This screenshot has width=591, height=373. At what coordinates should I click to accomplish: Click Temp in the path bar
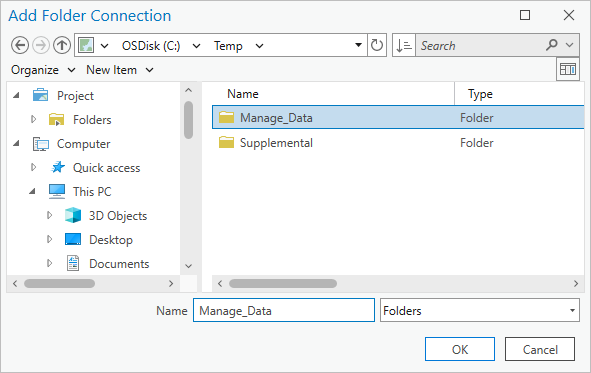tap(228, 46)
